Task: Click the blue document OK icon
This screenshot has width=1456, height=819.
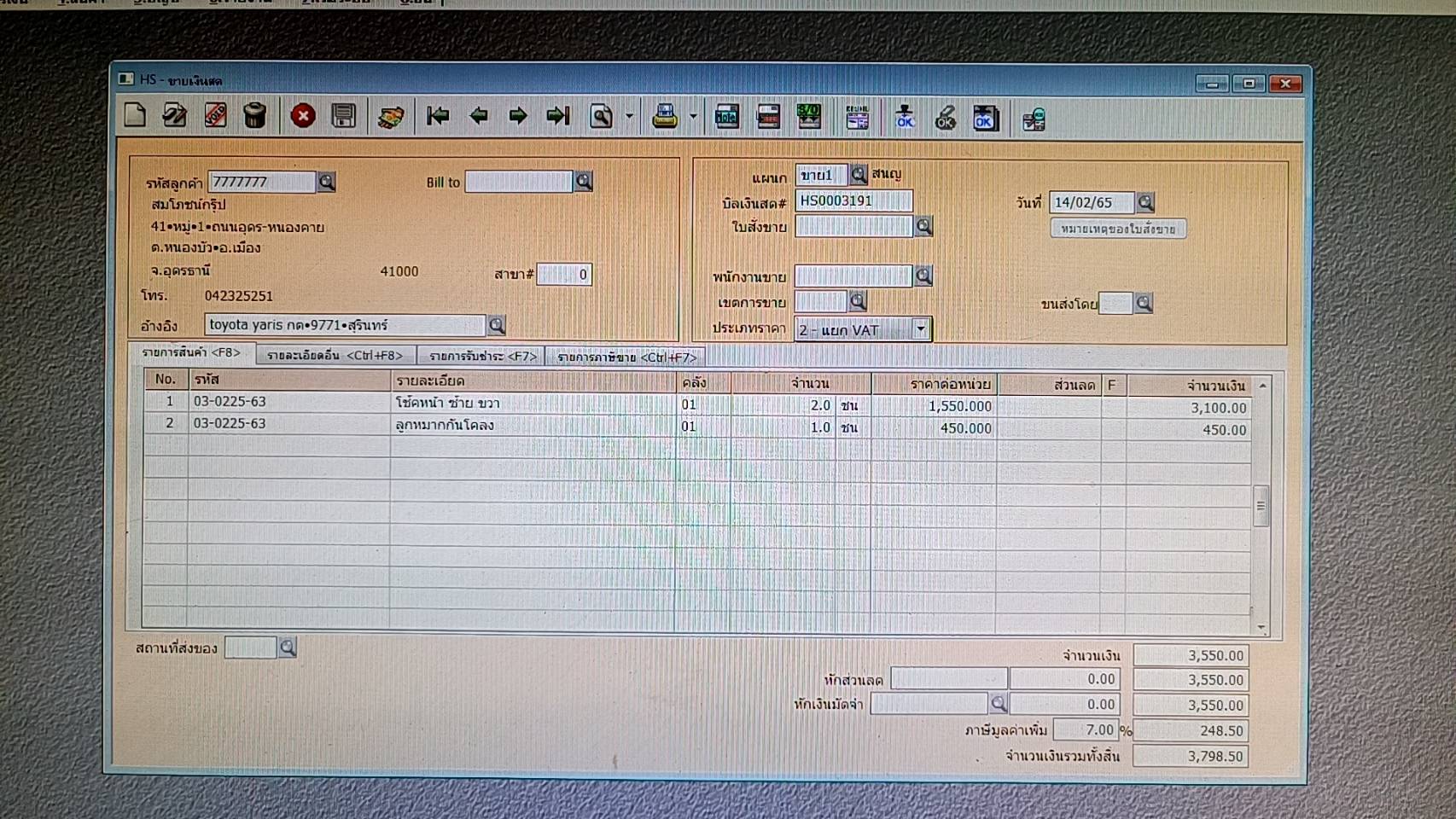Action: tap(984, 119)
